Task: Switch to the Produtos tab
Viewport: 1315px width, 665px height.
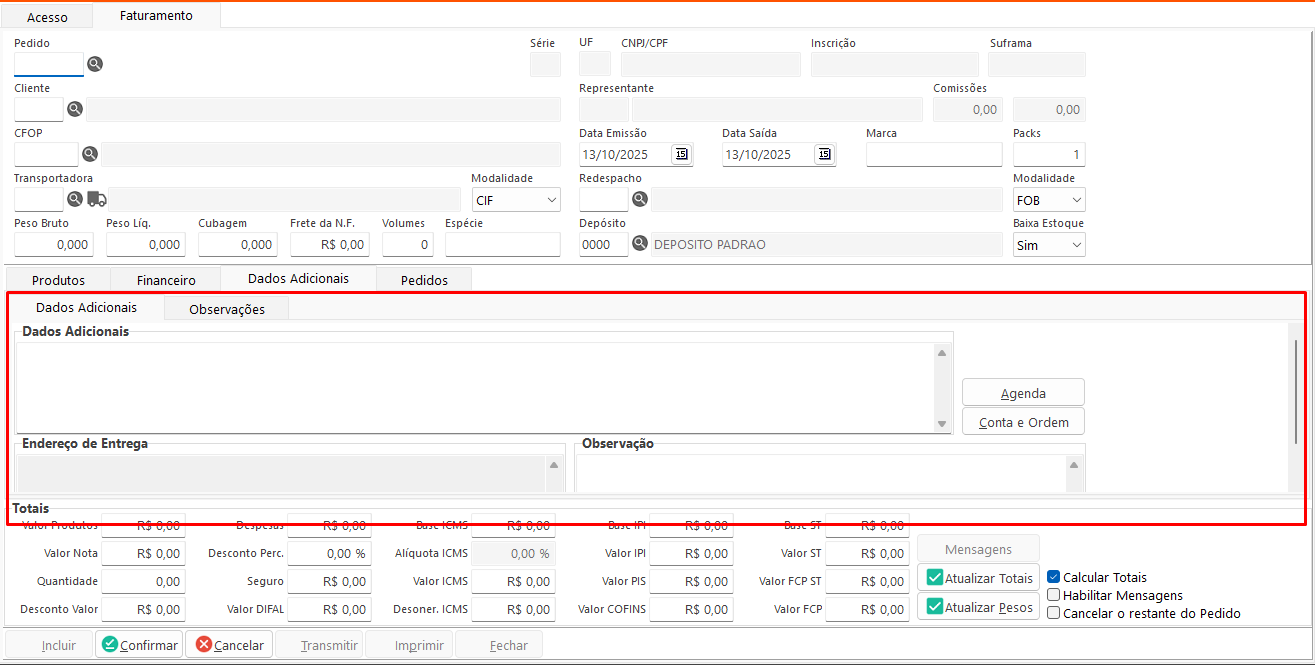Action: tap(58, 280)
